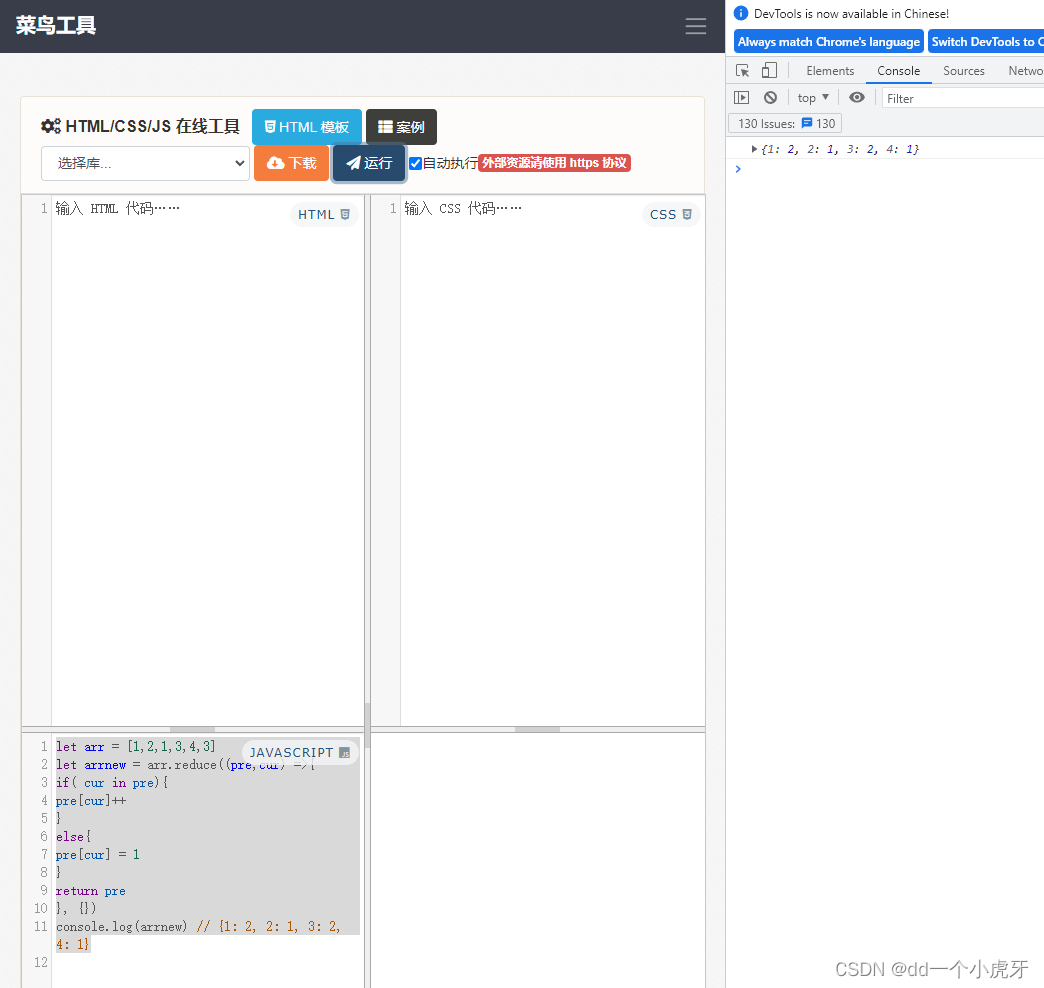Click the 'else{' code line
The image size is (1044, 988).
[x=74, y=836]
